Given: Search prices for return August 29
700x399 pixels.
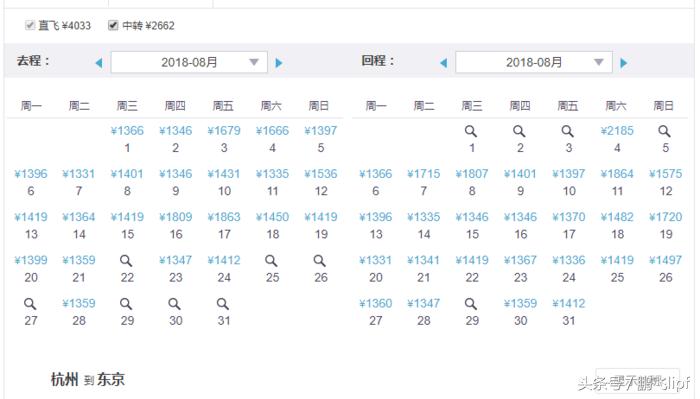Looking at the screenshot, I should point(471,303).
